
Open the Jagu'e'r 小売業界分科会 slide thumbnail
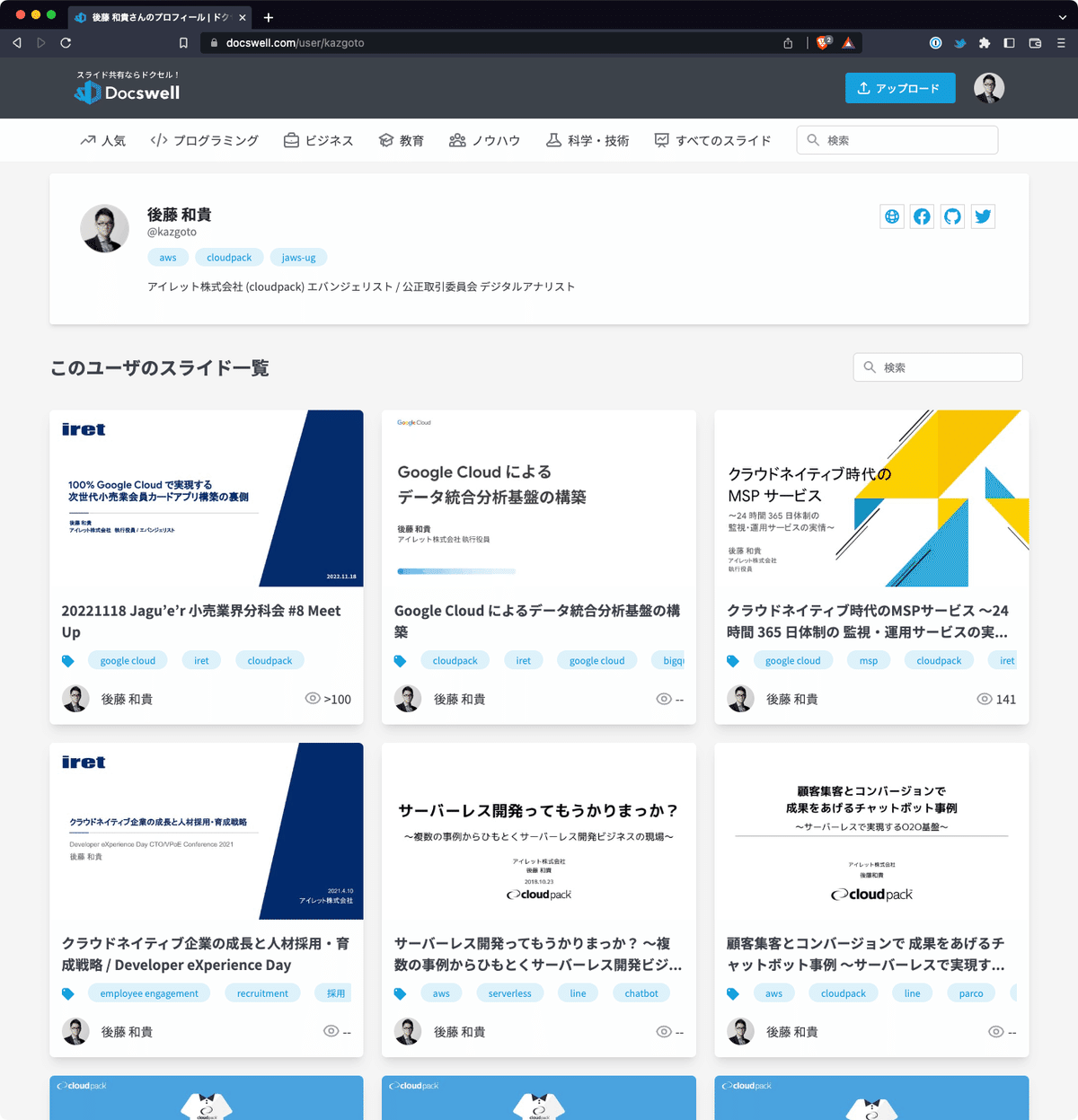(x=207, y=498)
